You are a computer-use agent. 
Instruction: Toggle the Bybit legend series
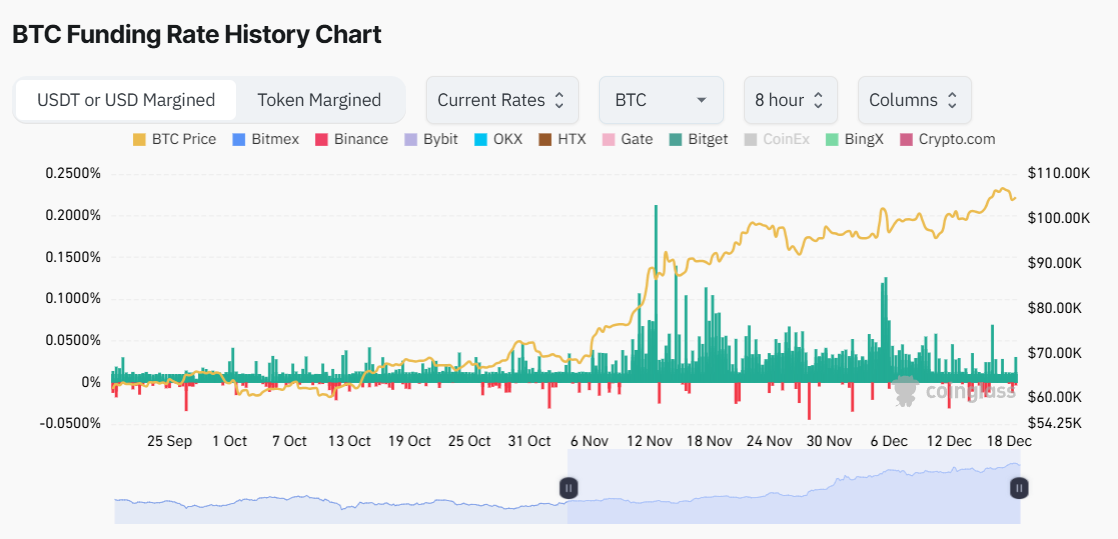point(431,139)
